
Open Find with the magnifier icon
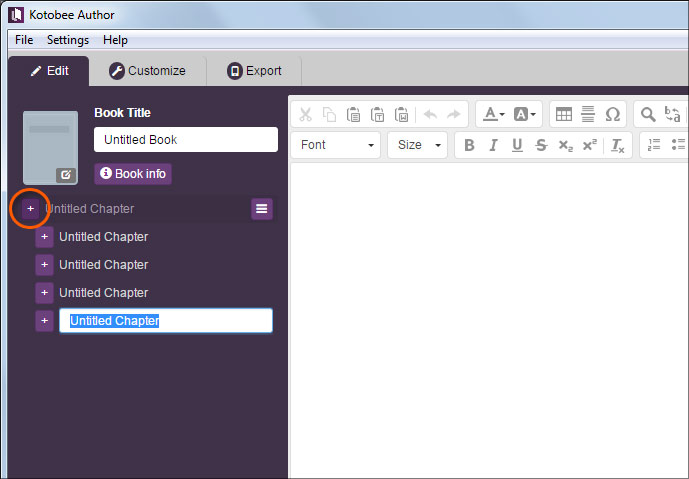[648, 115]
